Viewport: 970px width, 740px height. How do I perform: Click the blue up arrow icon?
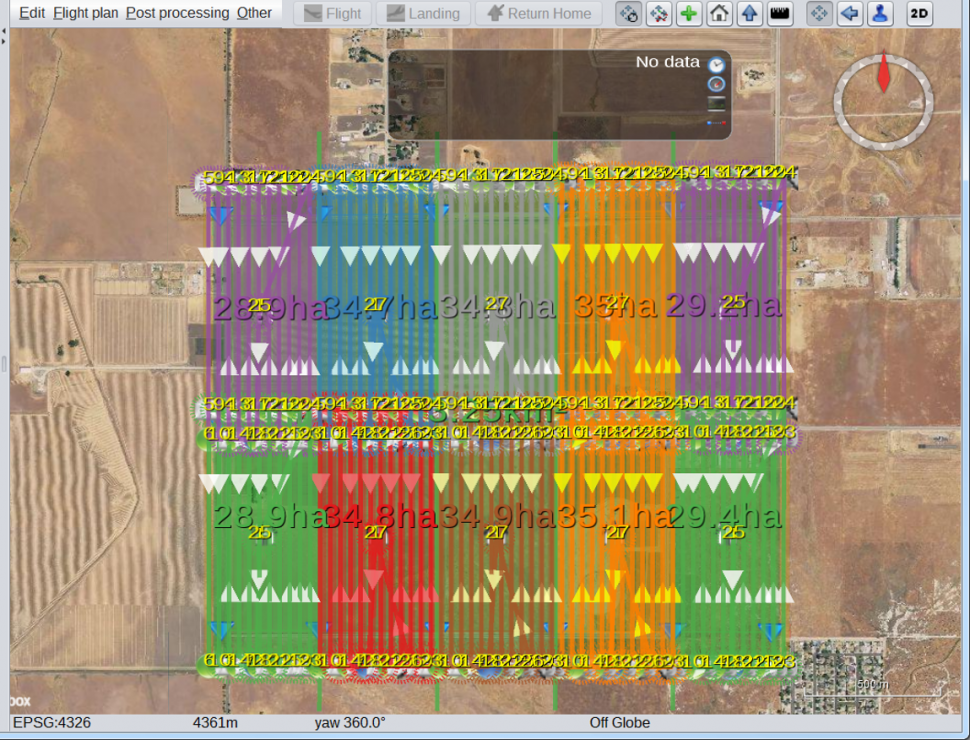(x=748, y=14)
